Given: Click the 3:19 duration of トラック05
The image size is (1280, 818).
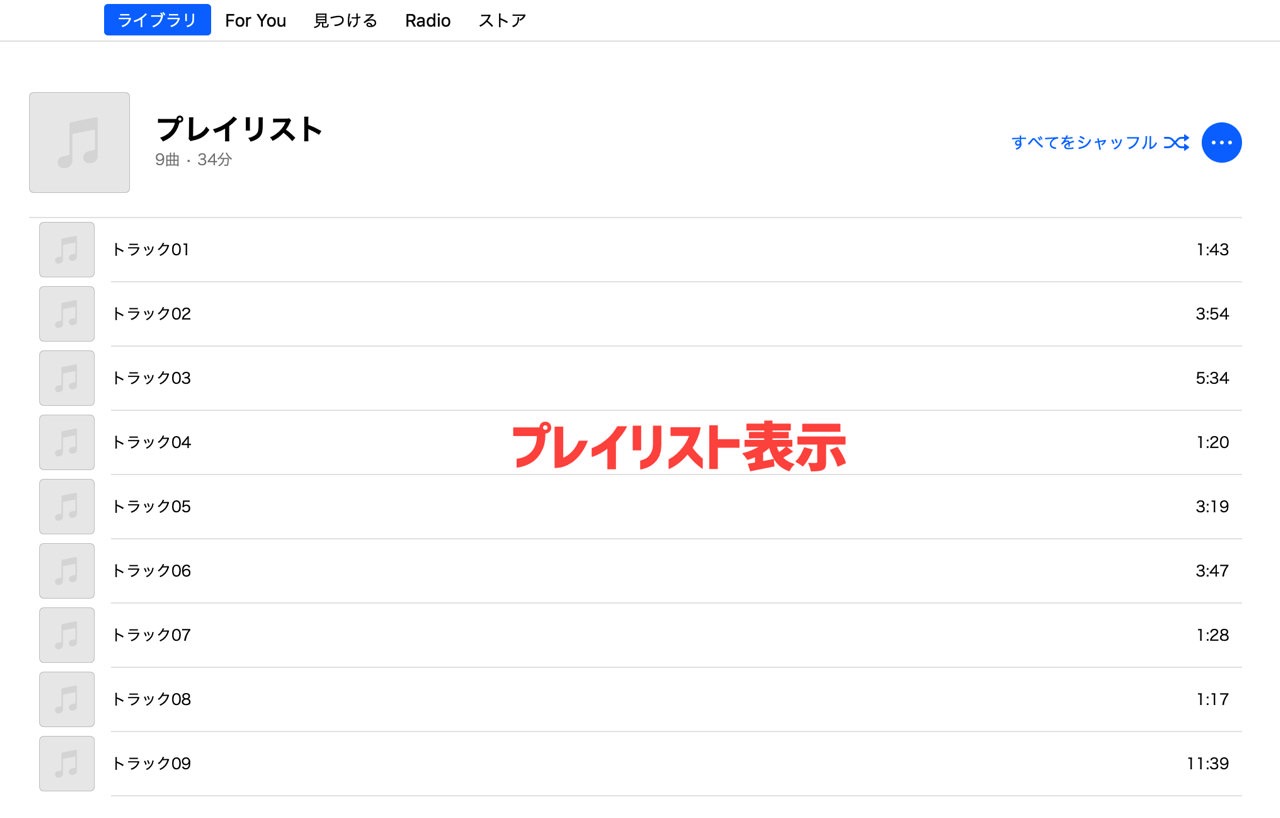Looking at the screenshot, I should tap(1212, 507).
